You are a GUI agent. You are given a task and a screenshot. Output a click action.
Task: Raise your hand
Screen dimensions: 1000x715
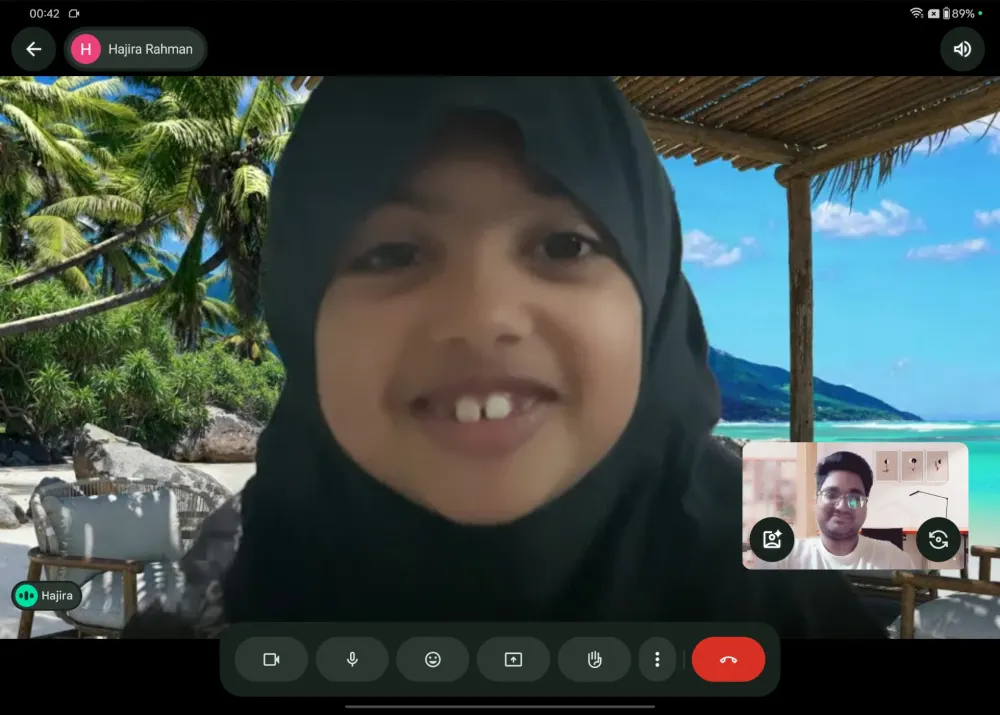pos(594,660)
